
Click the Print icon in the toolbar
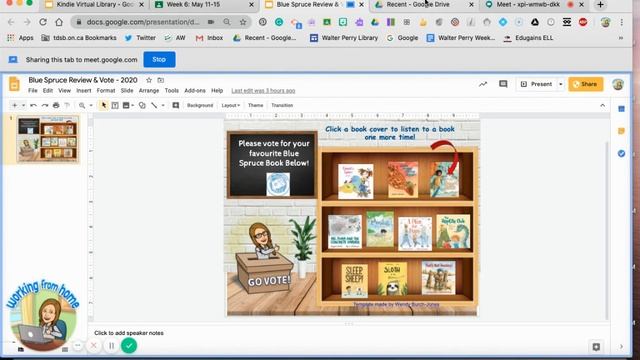(x=56, y=105)
